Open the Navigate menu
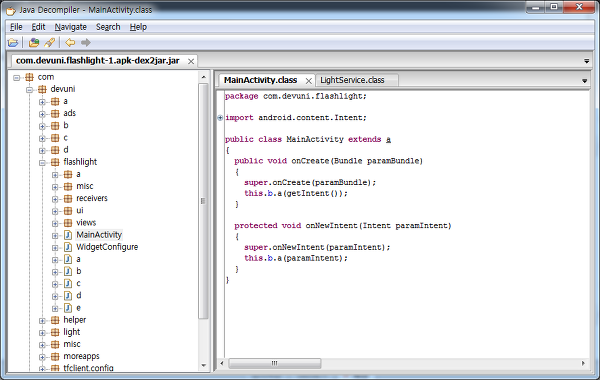 [x=70, y=27]
